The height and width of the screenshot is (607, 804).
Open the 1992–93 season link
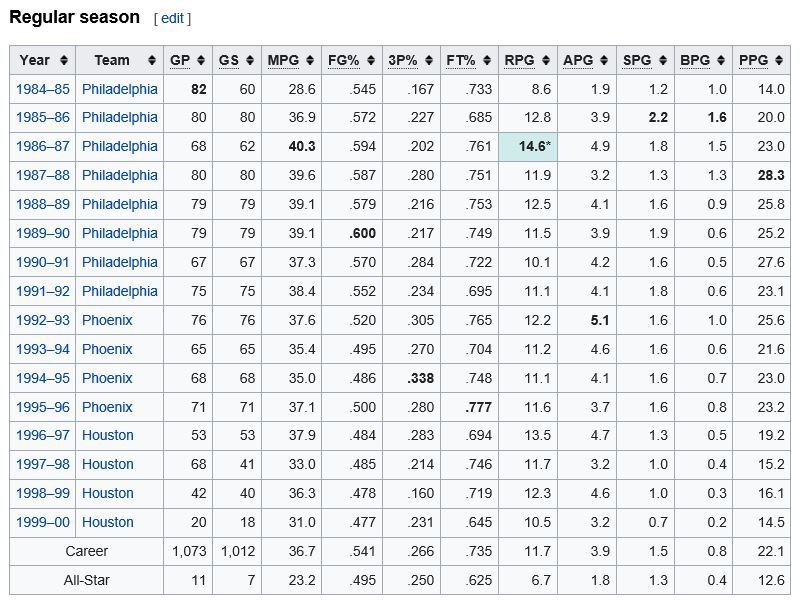click(43, 321)
